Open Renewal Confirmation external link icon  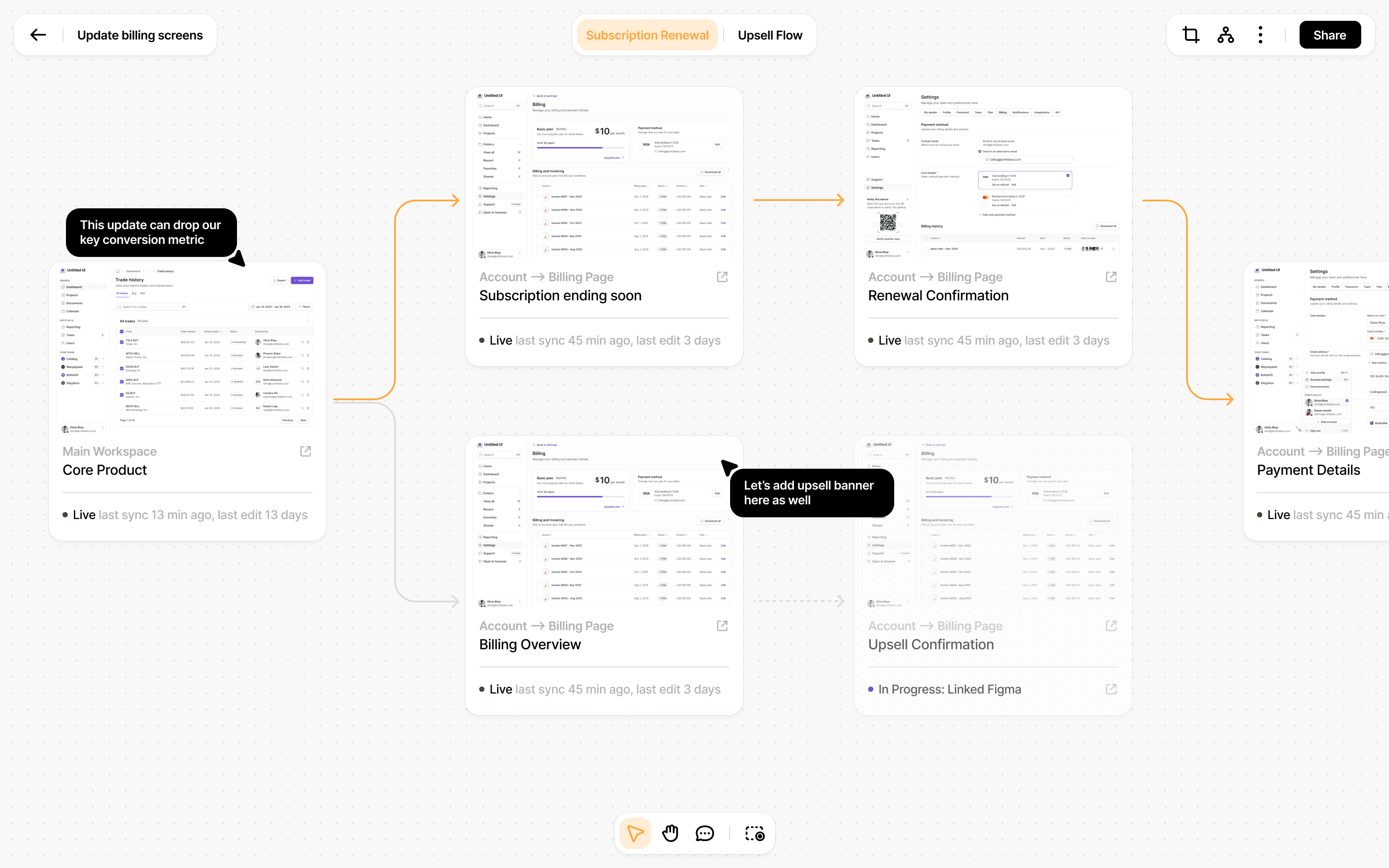pos(1111,277)
